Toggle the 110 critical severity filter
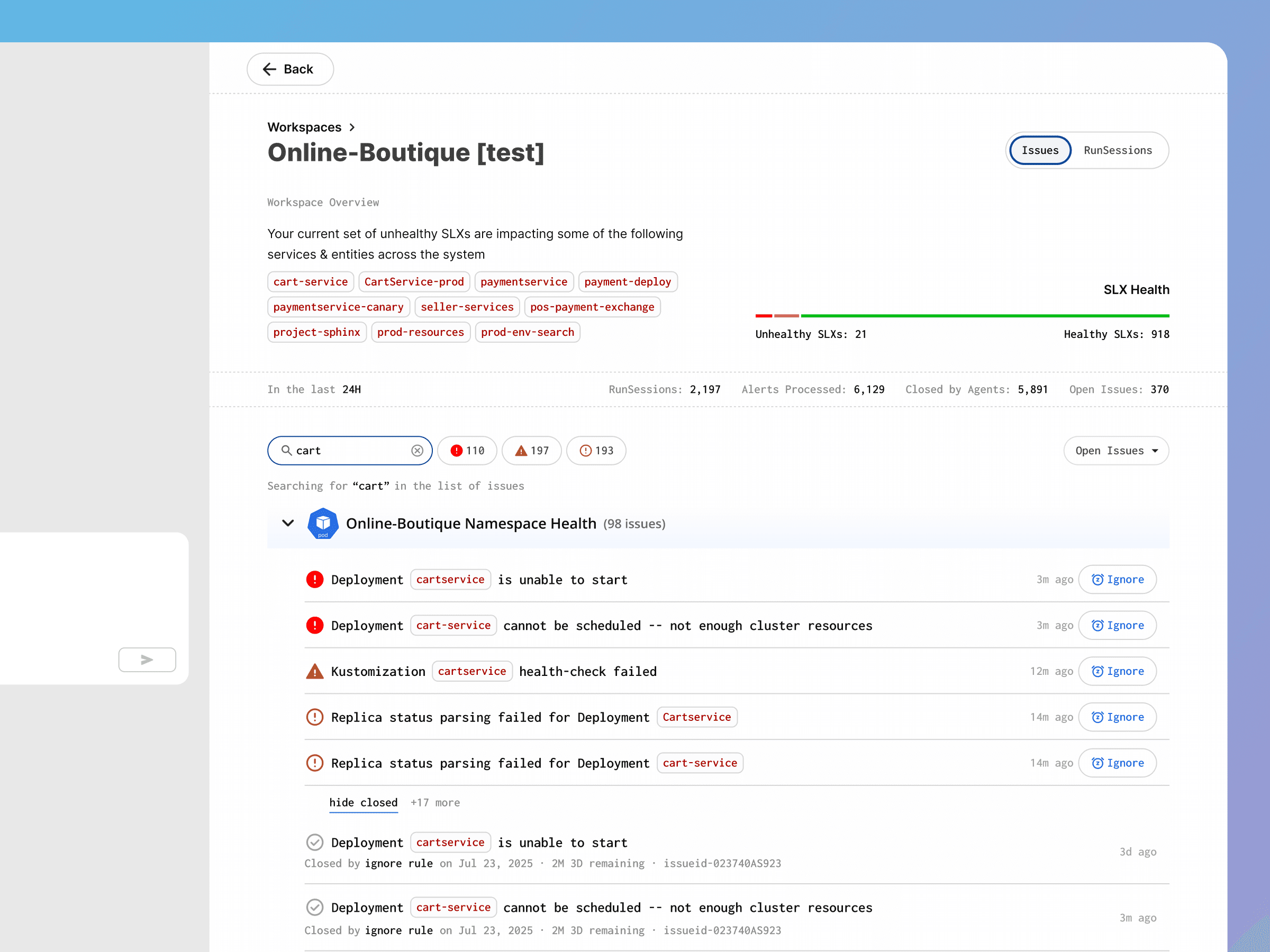 (x=467, y=451)
